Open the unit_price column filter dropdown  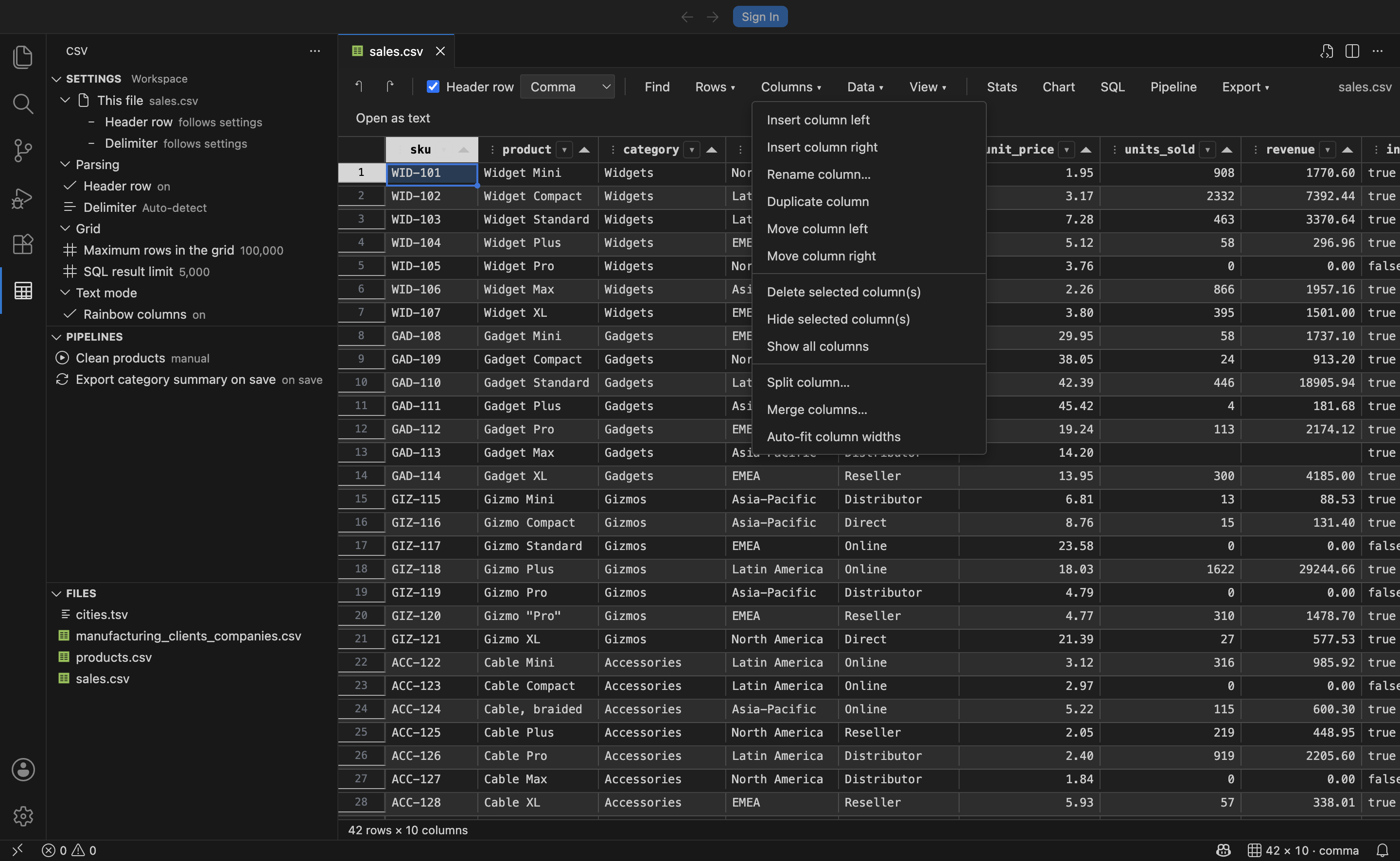(1066, 150)
